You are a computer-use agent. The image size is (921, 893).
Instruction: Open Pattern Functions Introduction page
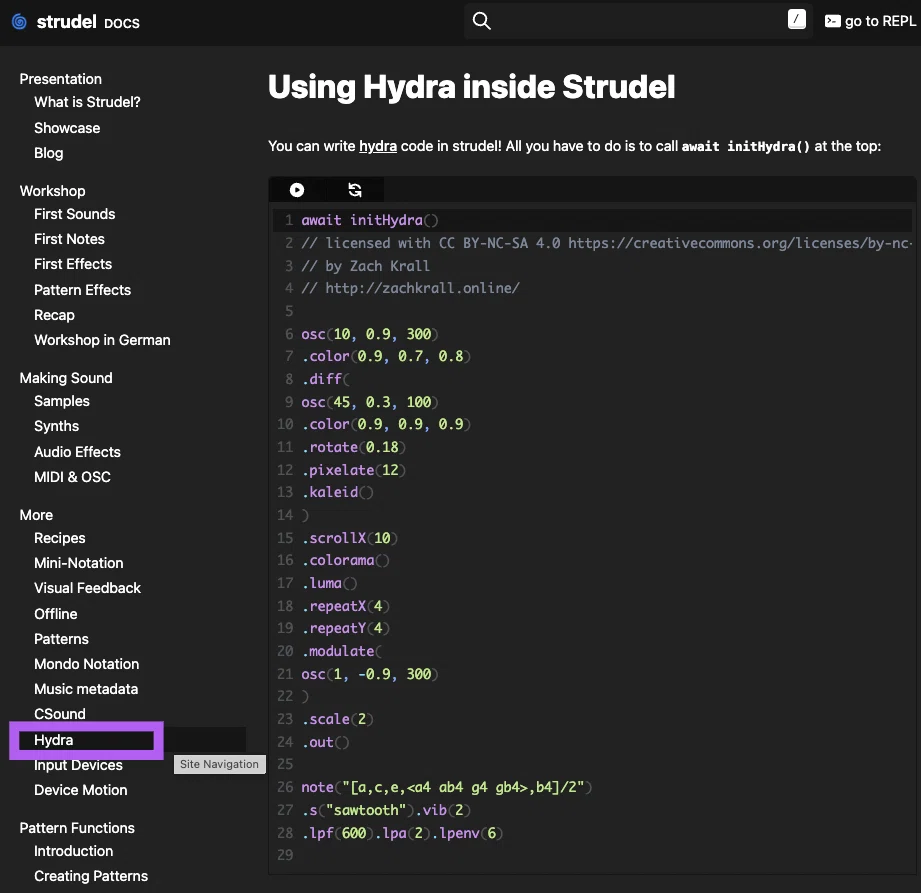(73, 851)
